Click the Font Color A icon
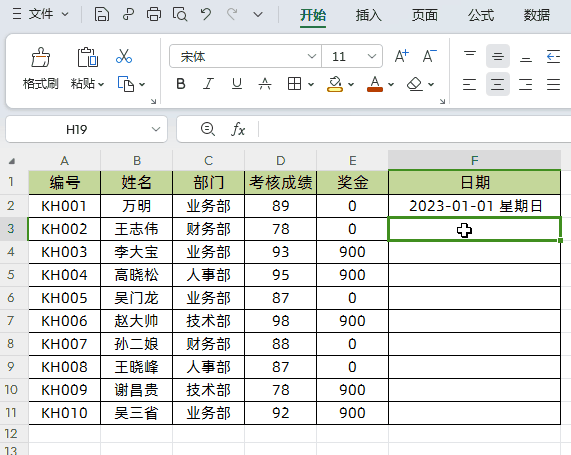The width and height of the screenshot is (571, 455). click(x=375, y=84)
